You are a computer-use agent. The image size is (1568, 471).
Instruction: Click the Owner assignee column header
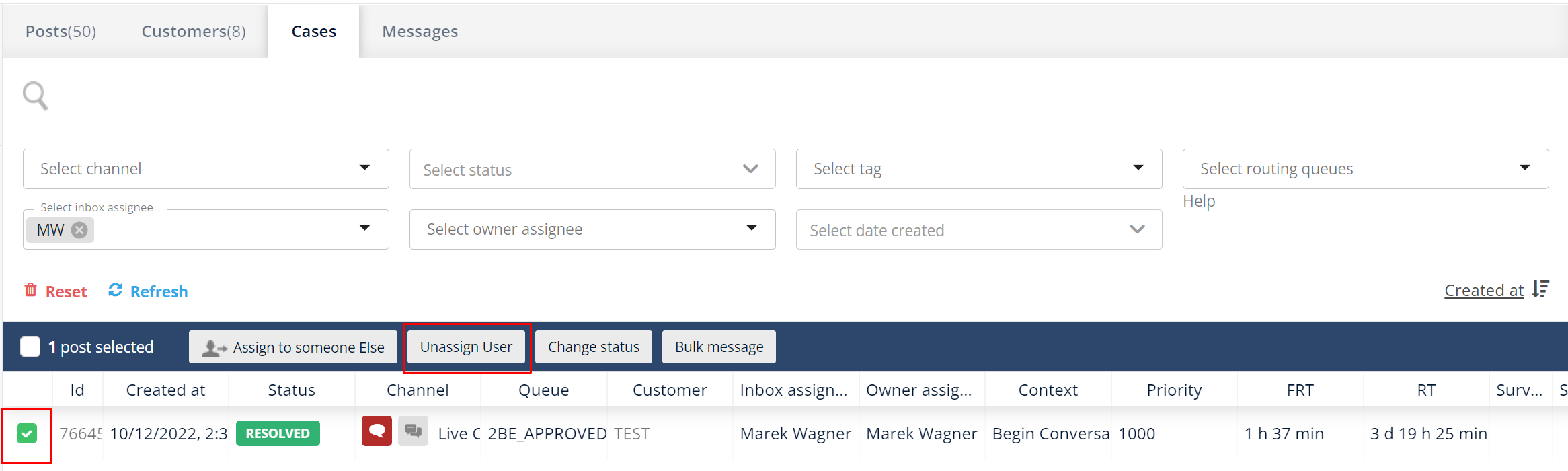922,390
